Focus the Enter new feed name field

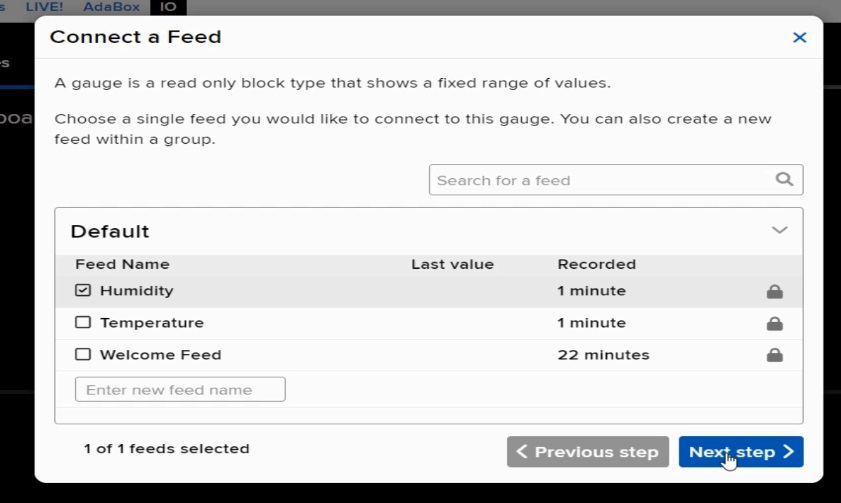pyautogui.click(x=180, y=389)
